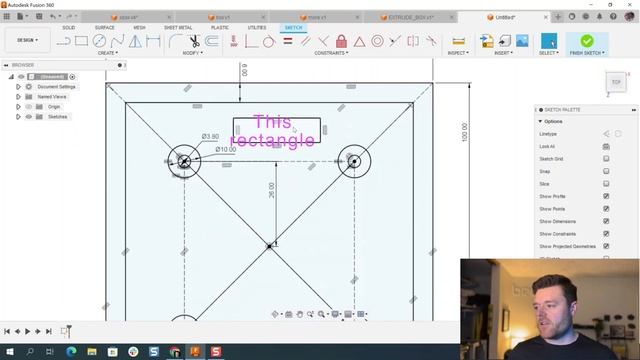Open Microsoft Edge from the taskbar
This screenshot has width=640, height=360.
pos(71,351)
